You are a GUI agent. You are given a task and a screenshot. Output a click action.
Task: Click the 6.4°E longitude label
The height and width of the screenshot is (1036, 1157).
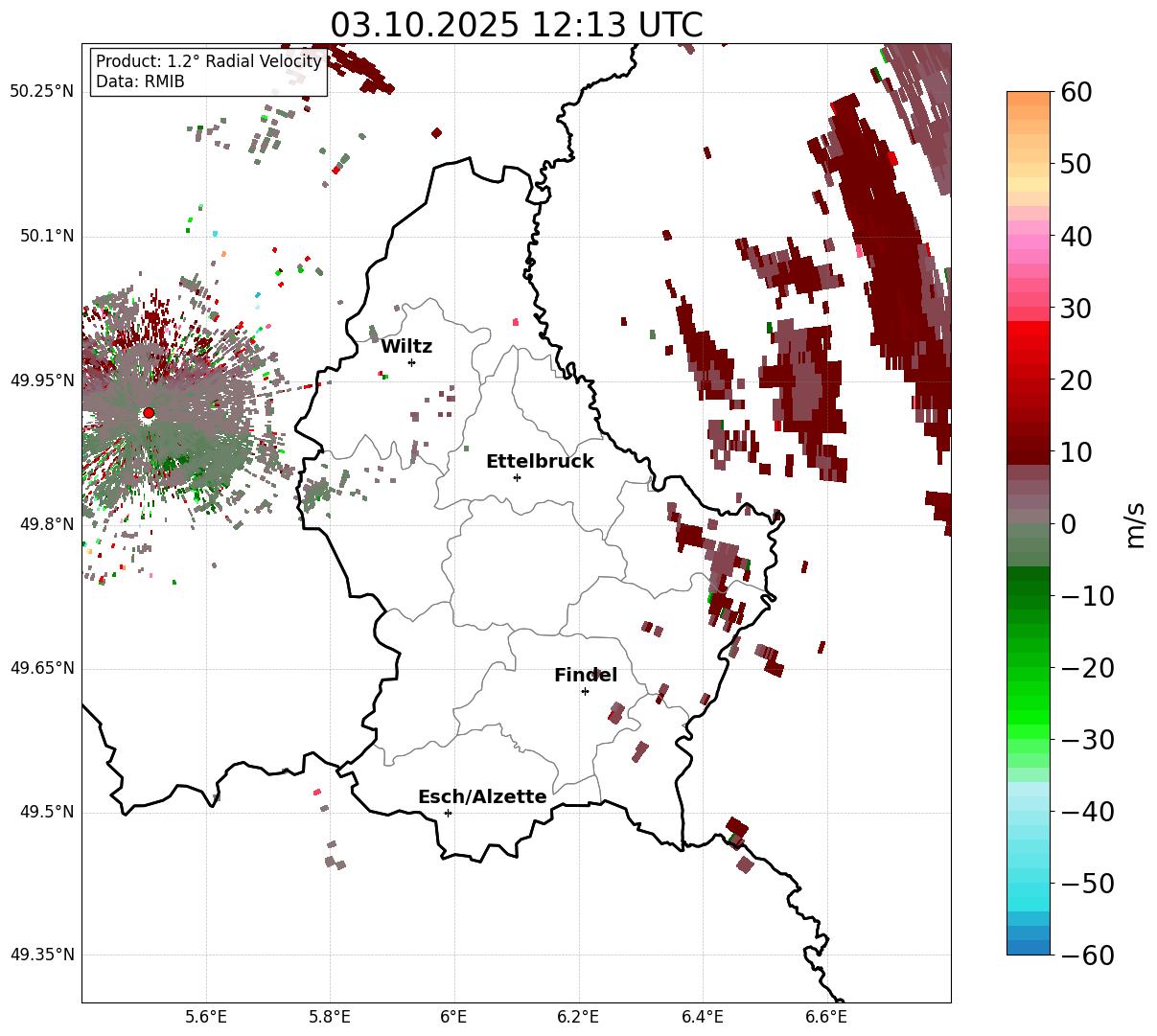[703, 1017]
